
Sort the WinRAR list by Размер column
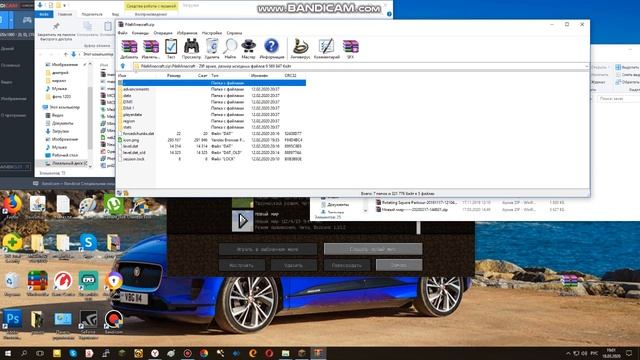coord(174,76)
